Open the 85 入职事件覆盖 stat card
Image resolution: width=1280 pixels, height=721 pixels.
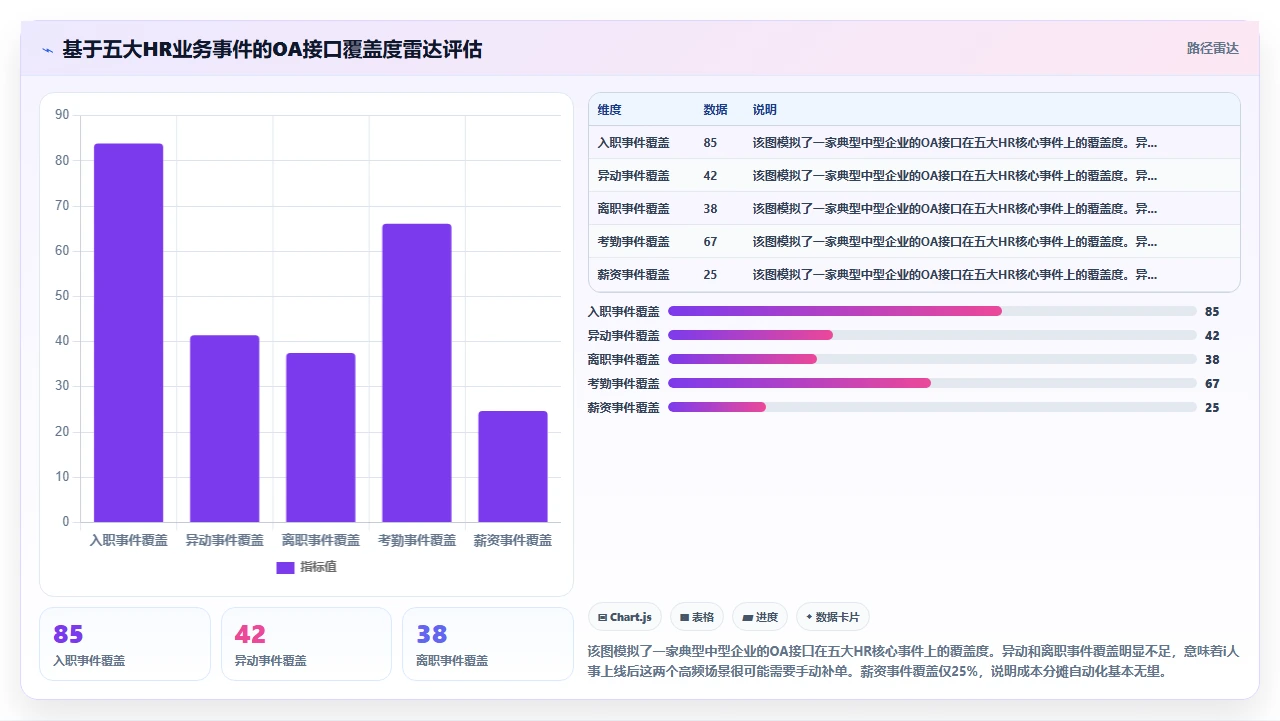(125, 644)
